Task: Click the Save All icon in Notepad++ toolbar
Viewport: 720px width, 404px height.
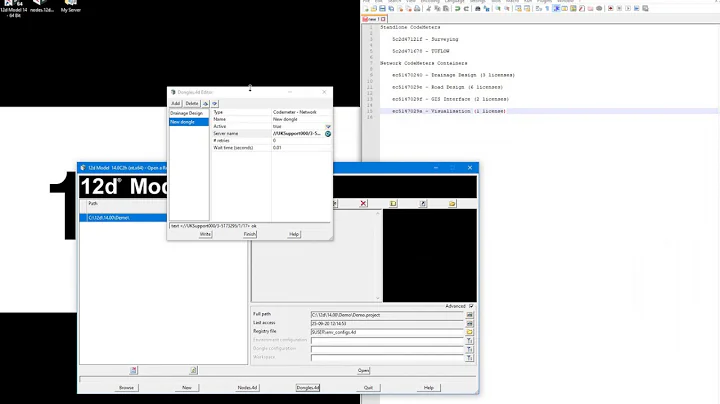Action: click(391, 9)
